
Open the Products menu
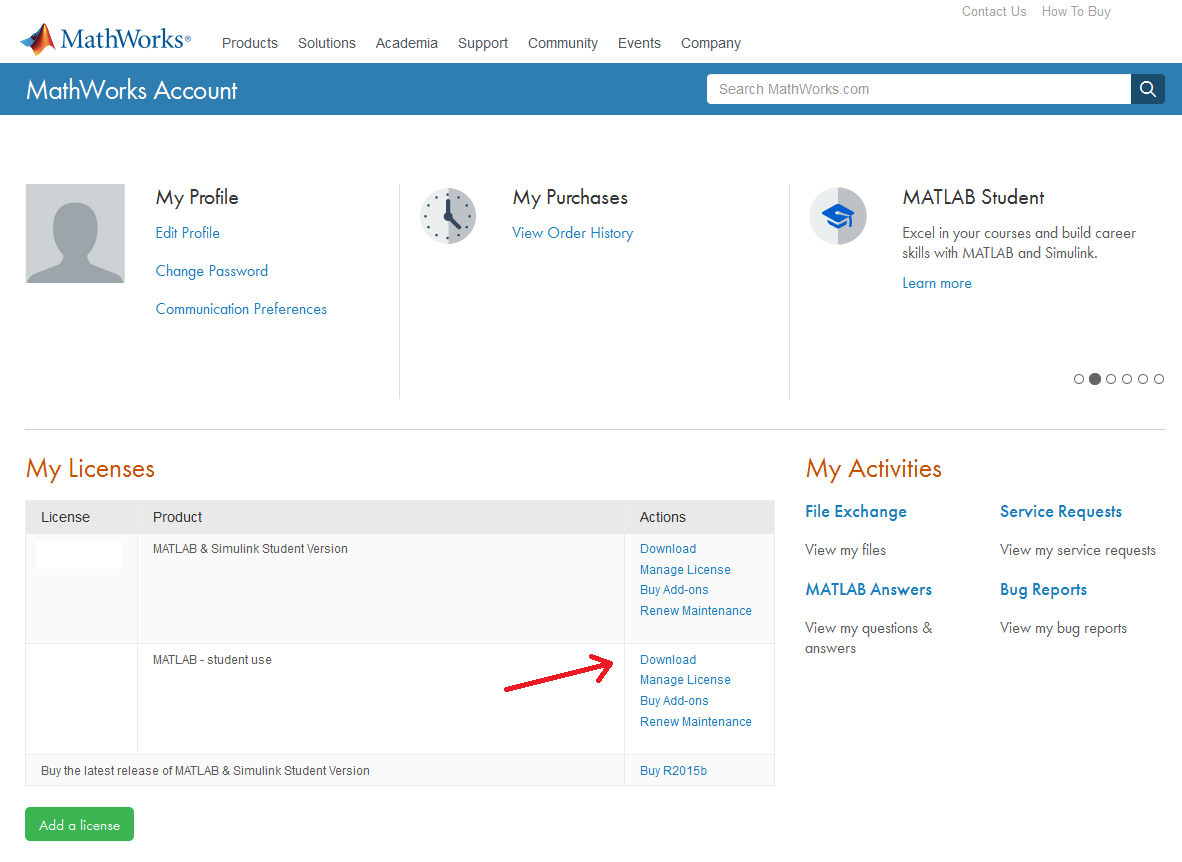pos(249,43)
